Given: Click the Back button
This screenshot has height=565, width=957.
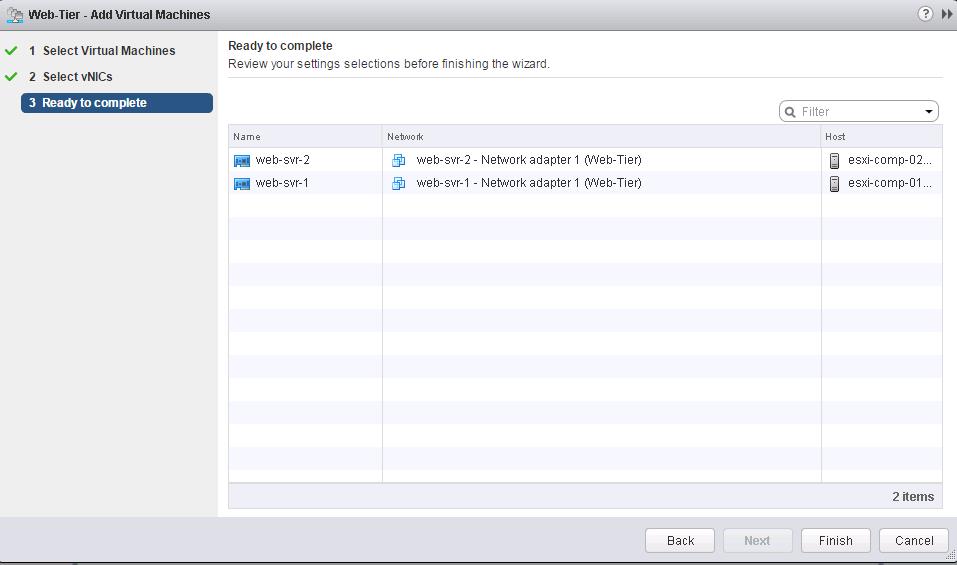Looking at the screenshot, I should coord(680,541).
